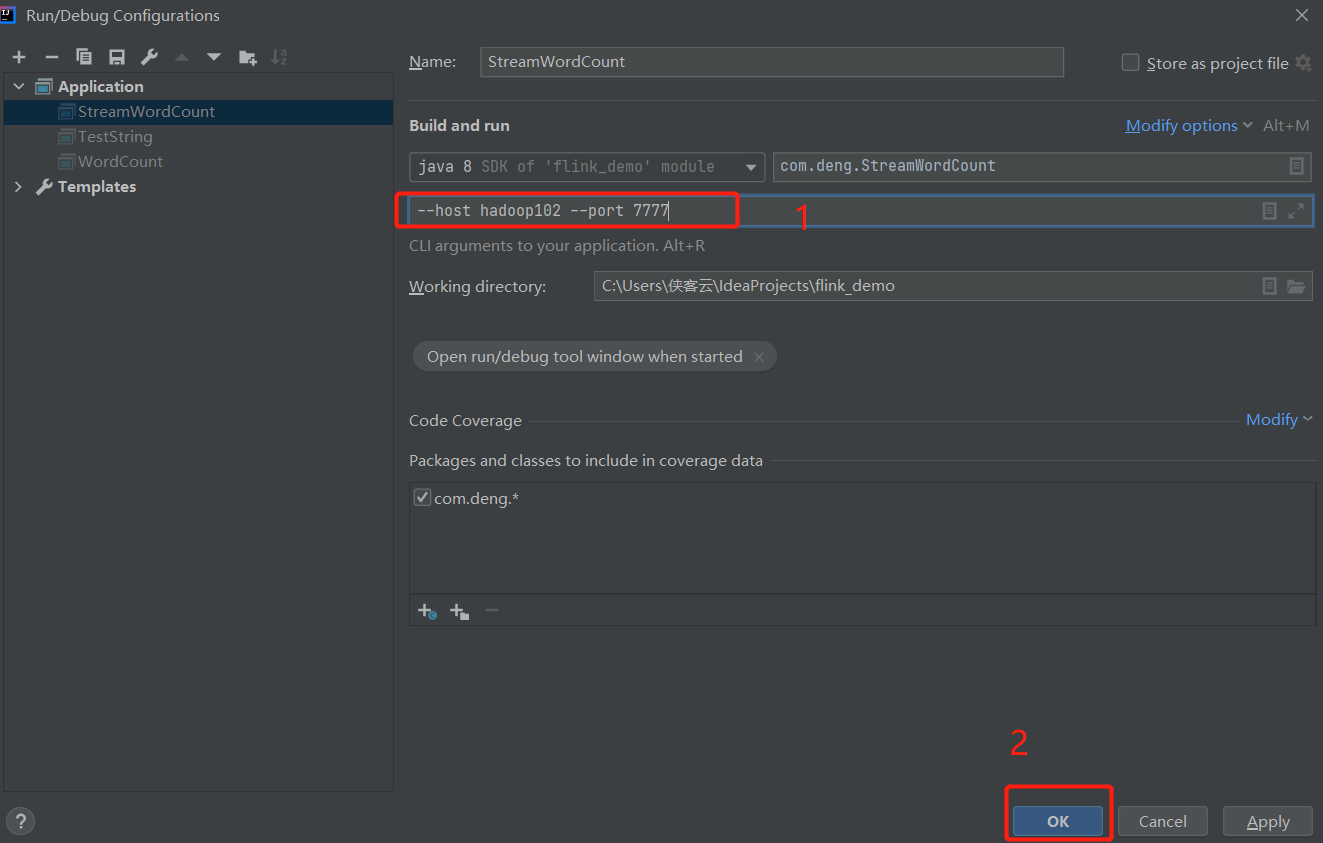Image resolution: width=1323 pixels, height=843 pixels.
Task: Insert macros icon in Working directory field
Action: (x=1269, y=286)
